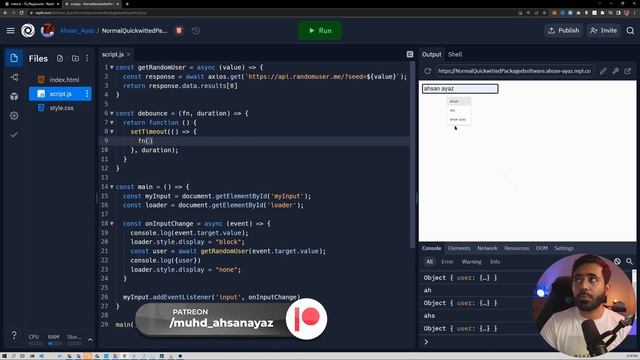Click the Replit logo
Image resolution: width=640 pixels, height=360 pixels.
click(x=28, y=31)
